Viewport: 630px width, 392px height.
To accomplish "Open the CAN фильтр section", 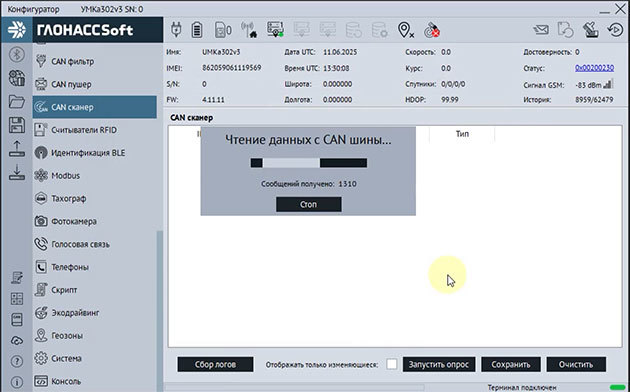I will pyautogui.click(x=94, y=61).
